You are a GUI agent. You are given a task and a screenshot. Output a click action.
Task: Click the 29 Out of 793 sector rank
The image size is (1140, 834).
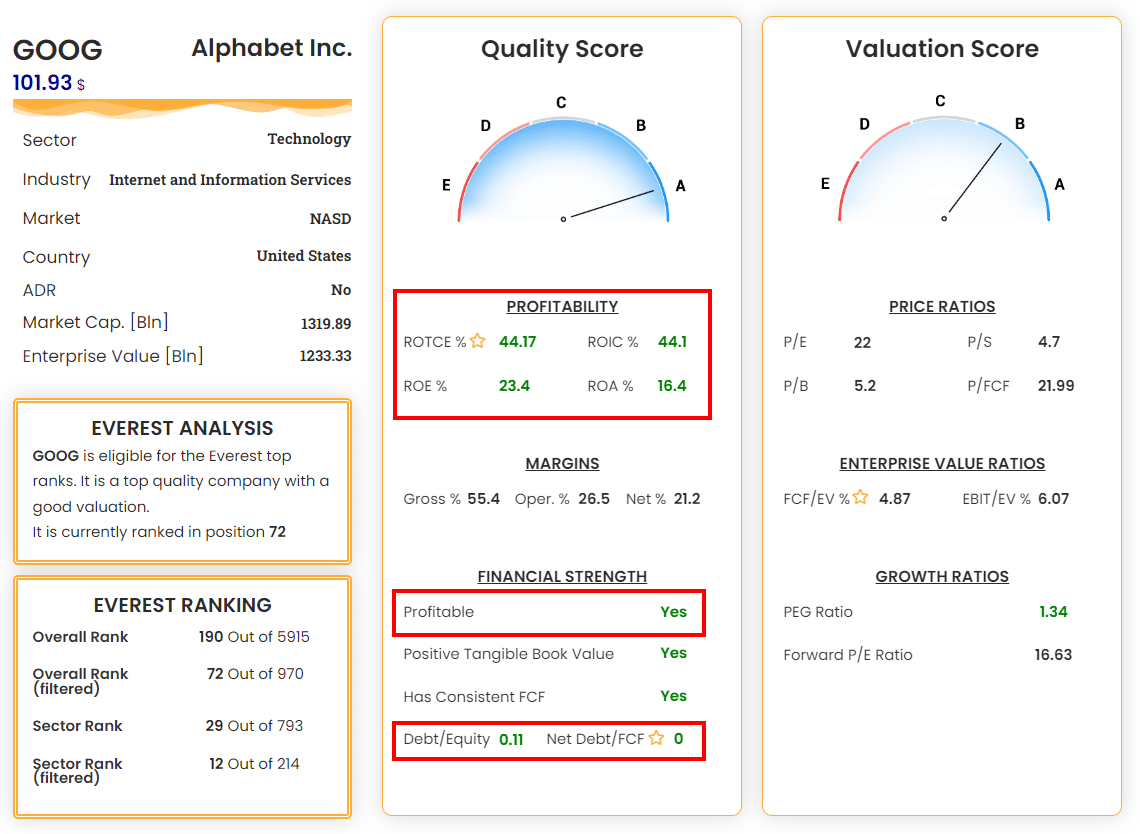coord(254,726)
